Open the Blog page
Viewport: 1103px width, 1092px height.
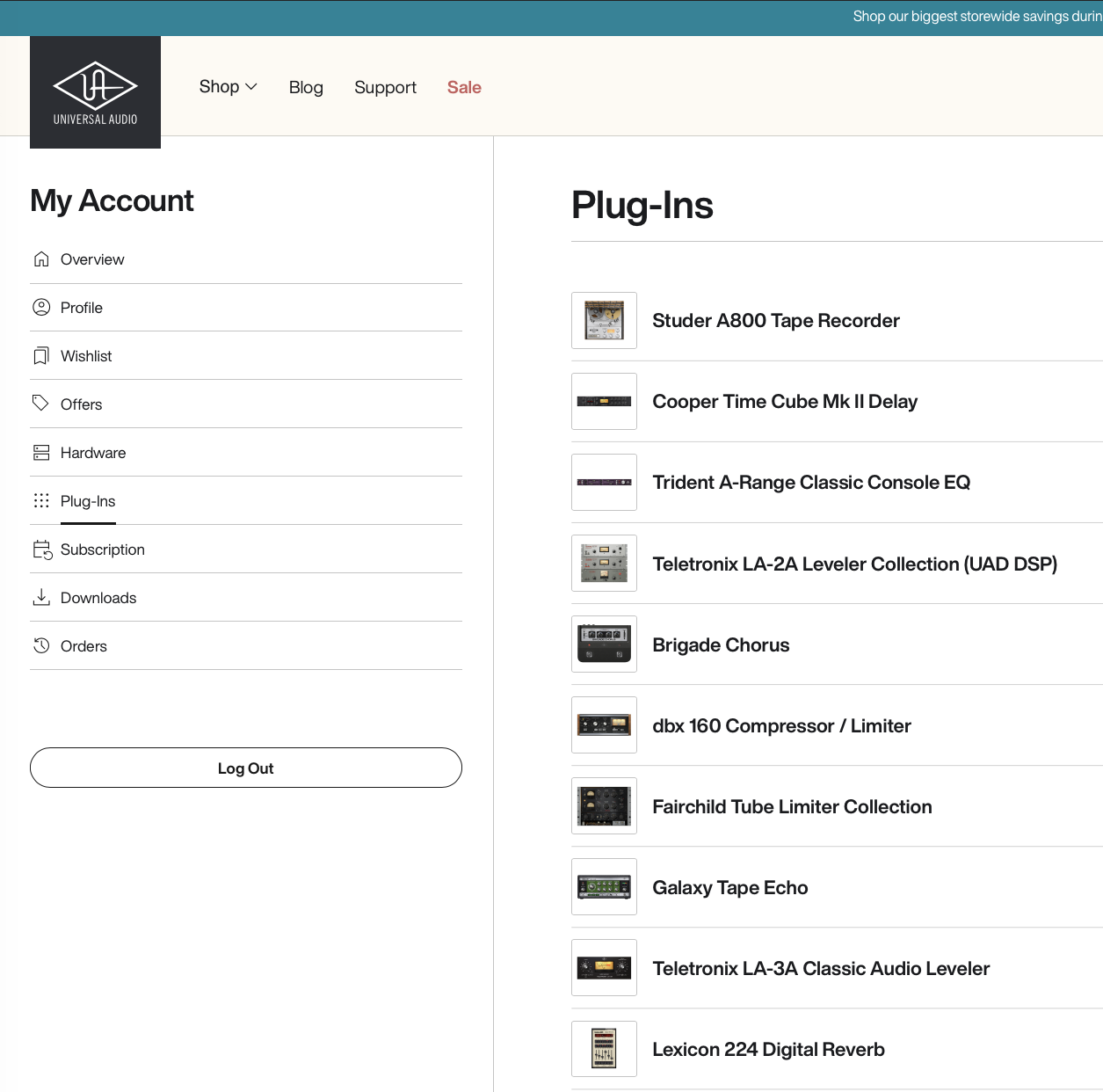click(x=306, y=88)
